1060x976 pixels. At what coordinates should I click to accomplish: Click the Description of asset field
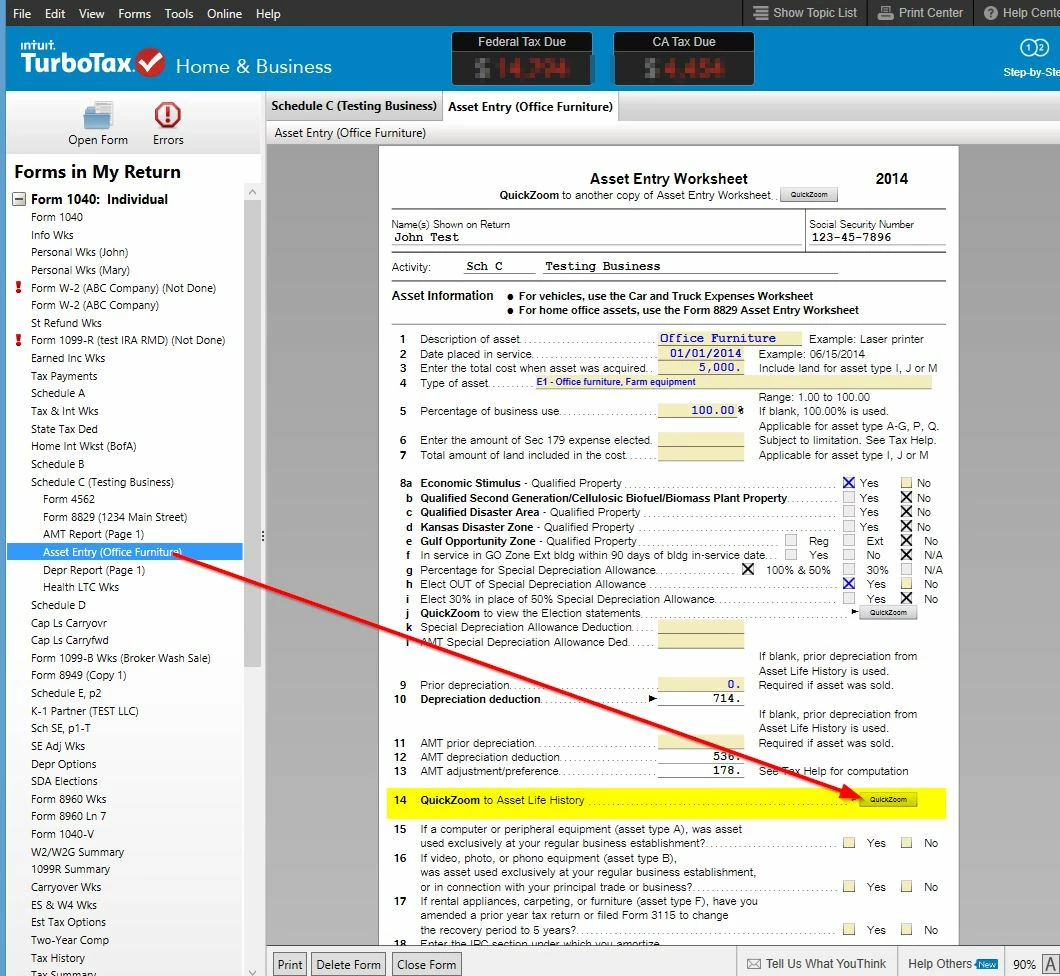click(x=730, y=339)
